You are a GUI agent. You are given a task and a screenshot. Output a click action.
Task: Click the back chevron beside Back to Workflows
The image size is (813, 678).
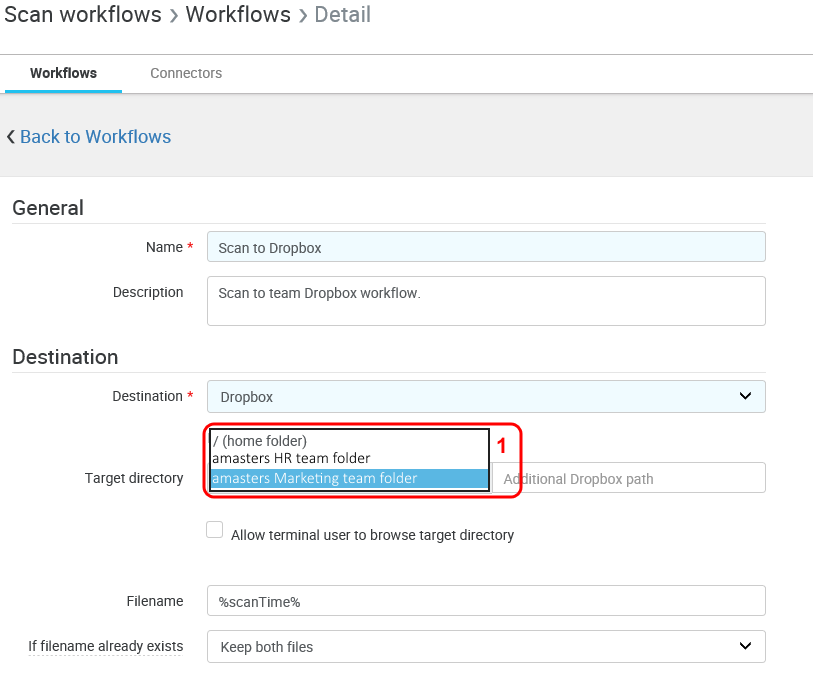click(10, 137)
